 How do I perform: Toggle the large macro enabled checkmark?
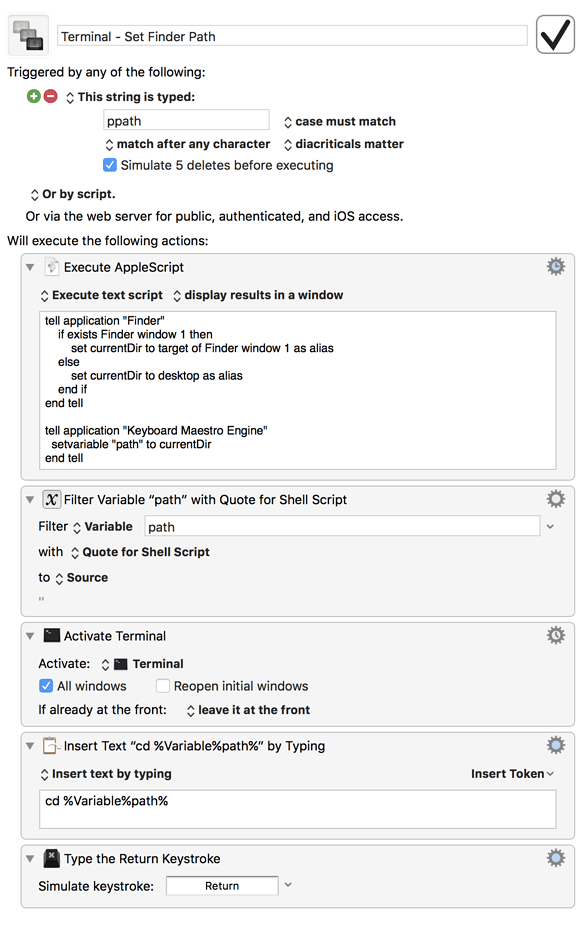click(555, 35)
